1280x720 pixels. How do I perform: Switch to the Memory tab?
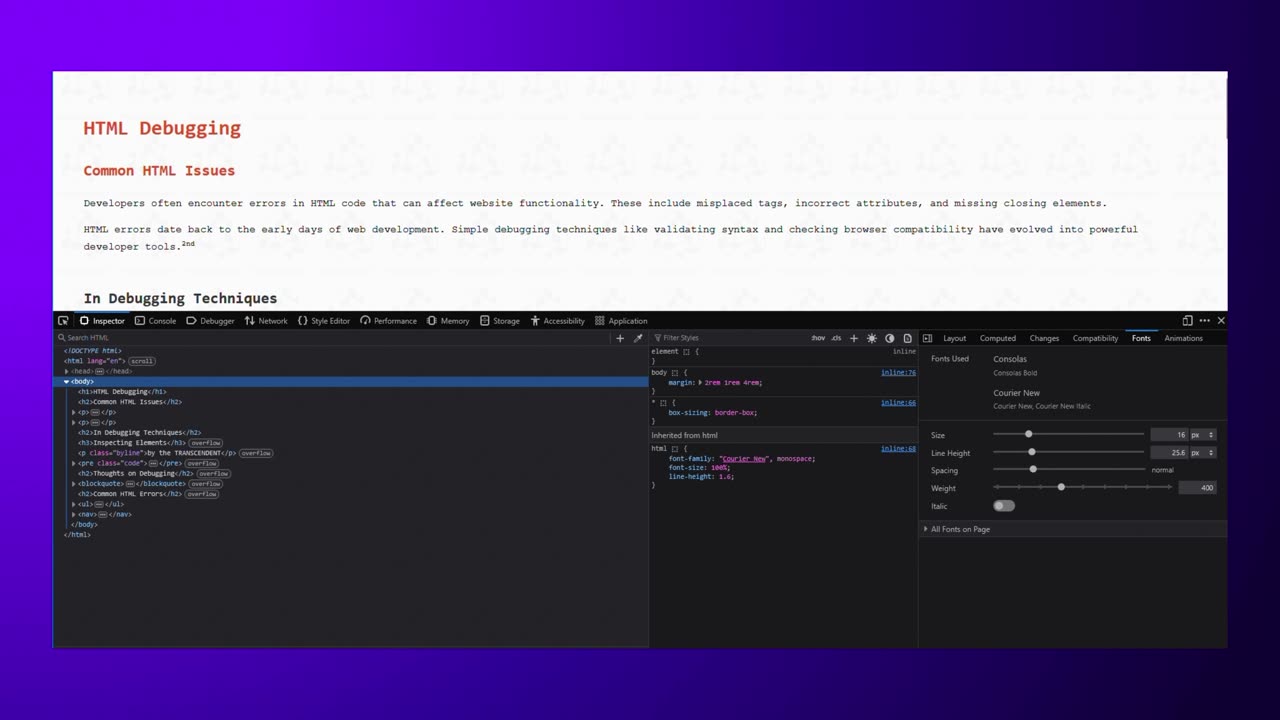click(x=448, y=321)
